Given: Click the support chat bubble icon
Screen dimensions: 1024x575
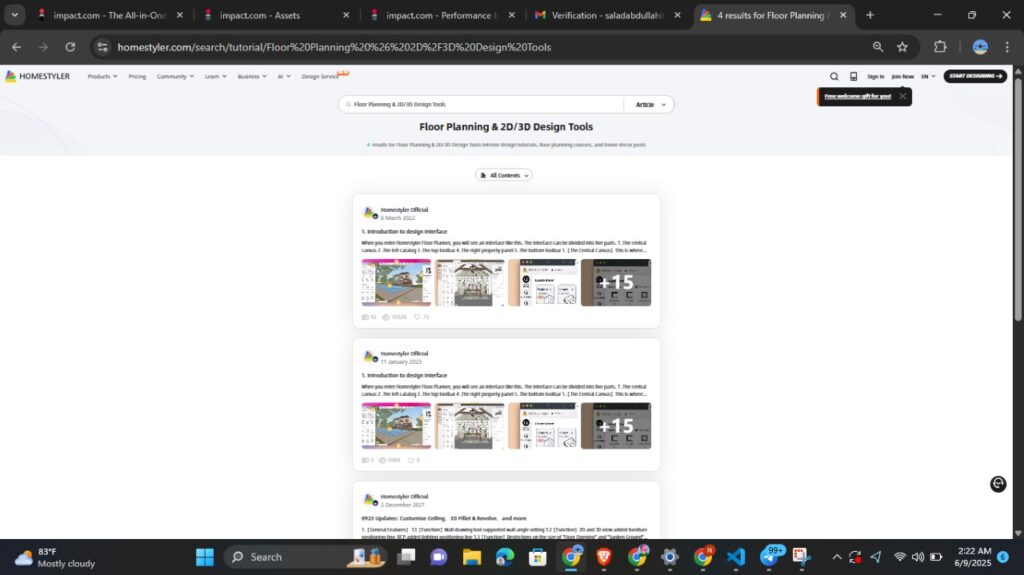Looking at the screenshot, I should pos(997,484).
